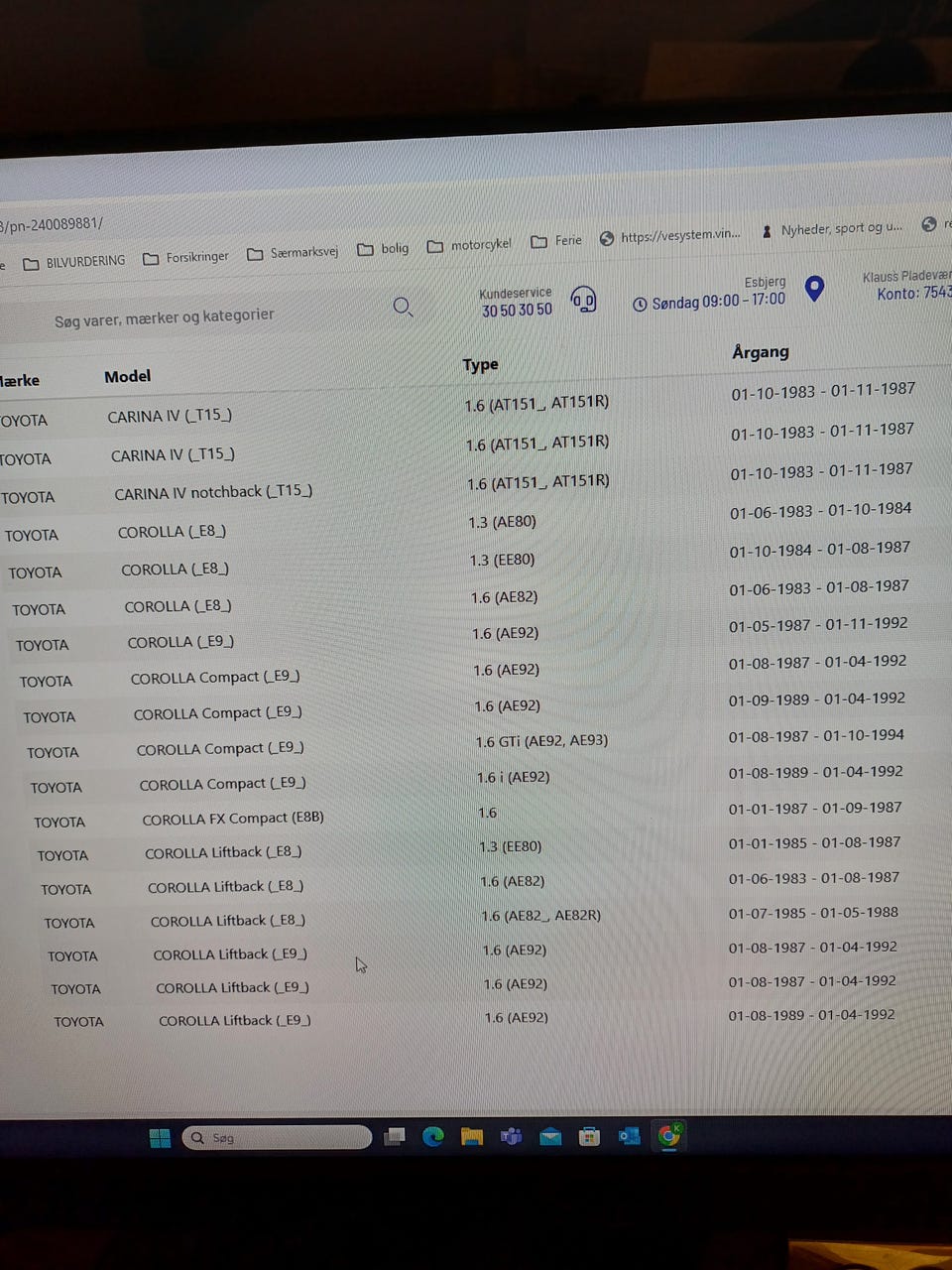
Task: Select date range 01-01-1985 - 01-08-1987
Action: tap(814, 842)
